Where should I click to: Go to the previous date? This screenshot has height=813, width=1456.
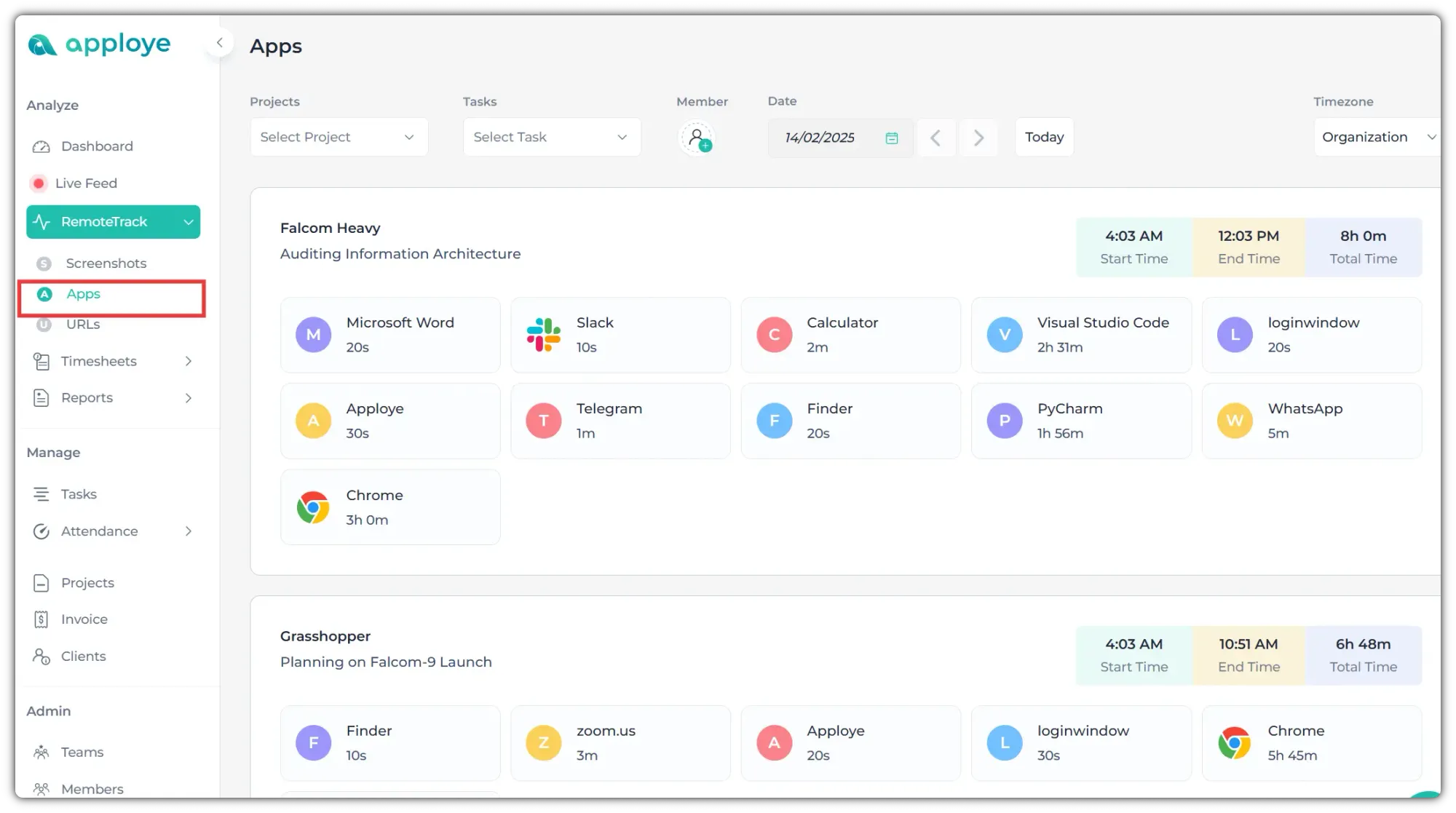[935, 138]
